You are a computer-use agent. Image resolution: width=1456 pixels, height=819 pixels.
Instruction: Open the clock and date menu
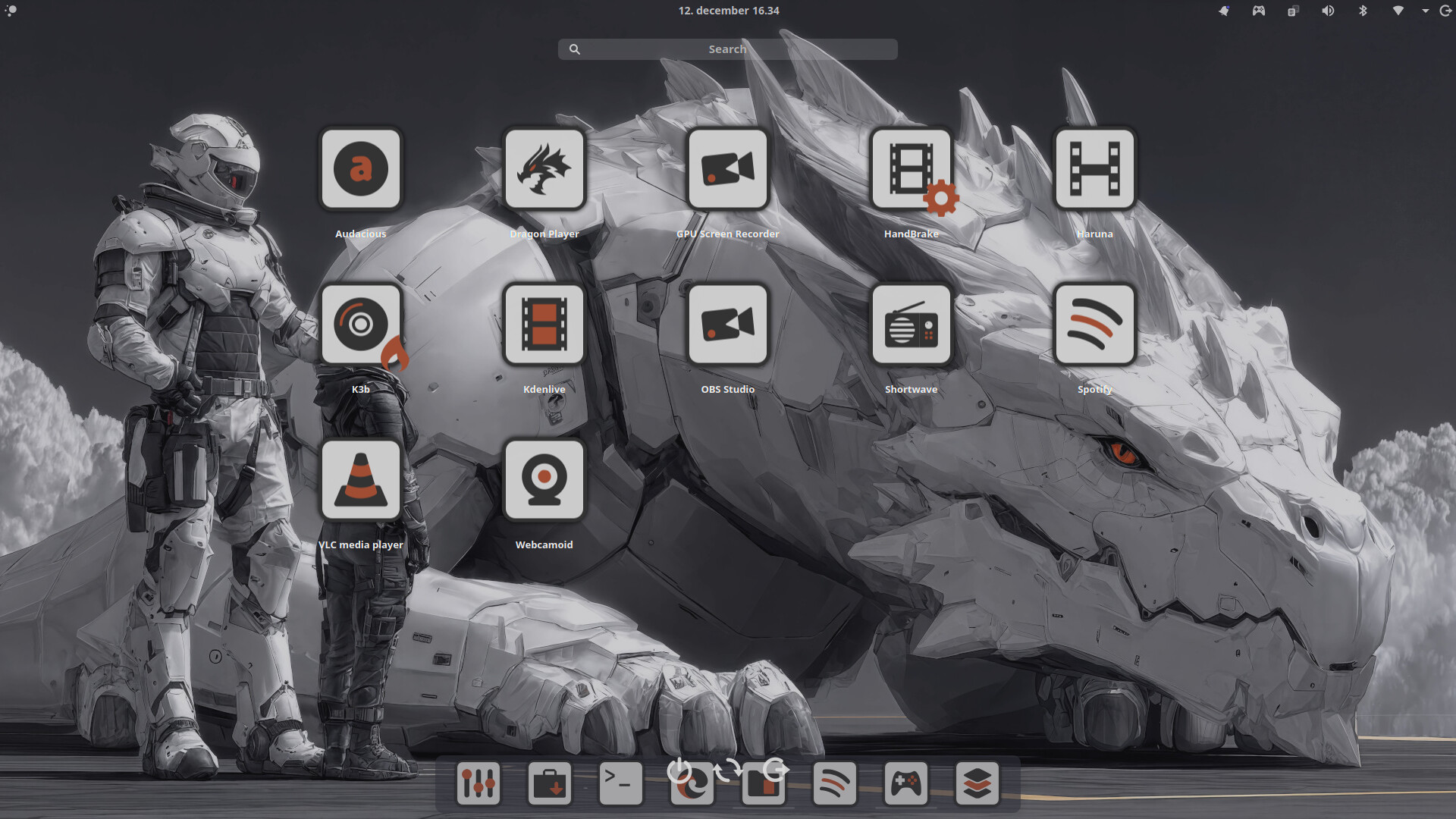728,11
